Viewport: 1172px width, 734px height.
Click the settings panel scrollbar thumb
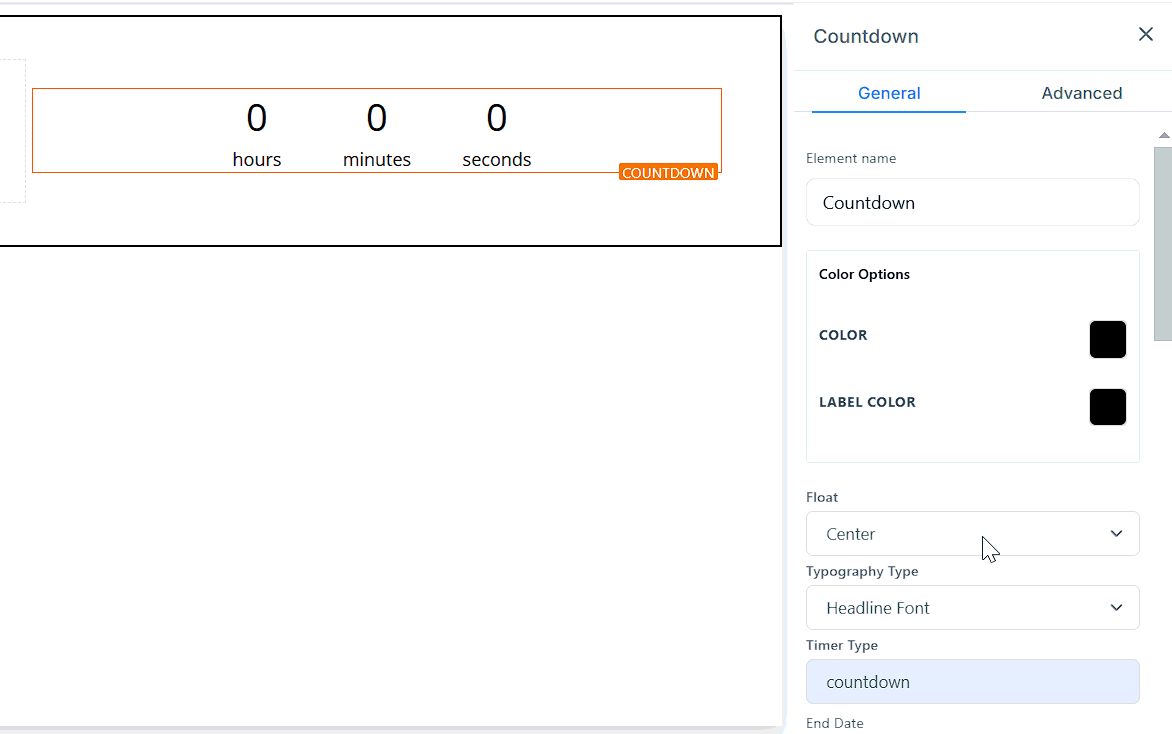[1163, 243]
